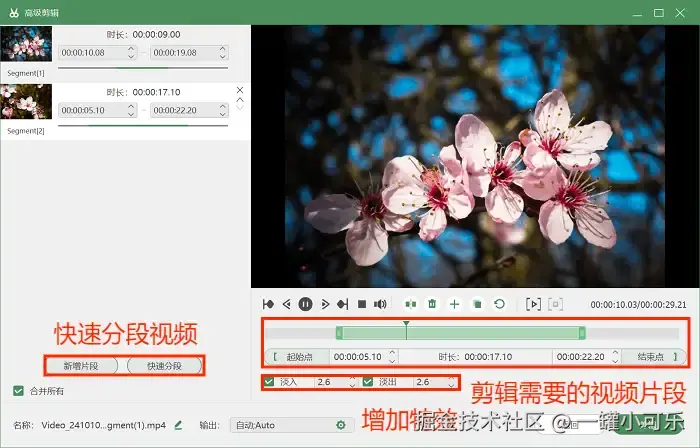The width and height of the screenshot is (700, 448).
Task: Click the play selected segment bracket icon
Action: coord(533,304)
